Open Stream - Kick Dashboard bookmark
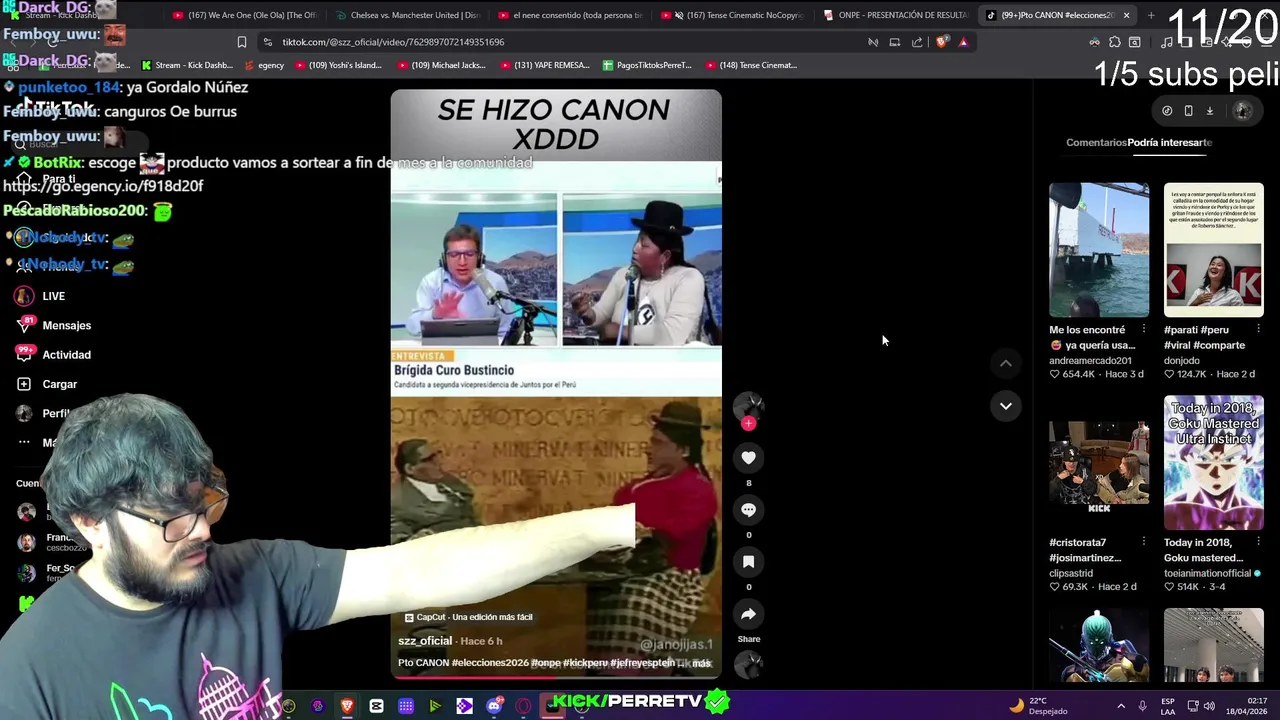This screenshot has width=1280, height=720. click(x=187, y=65)
